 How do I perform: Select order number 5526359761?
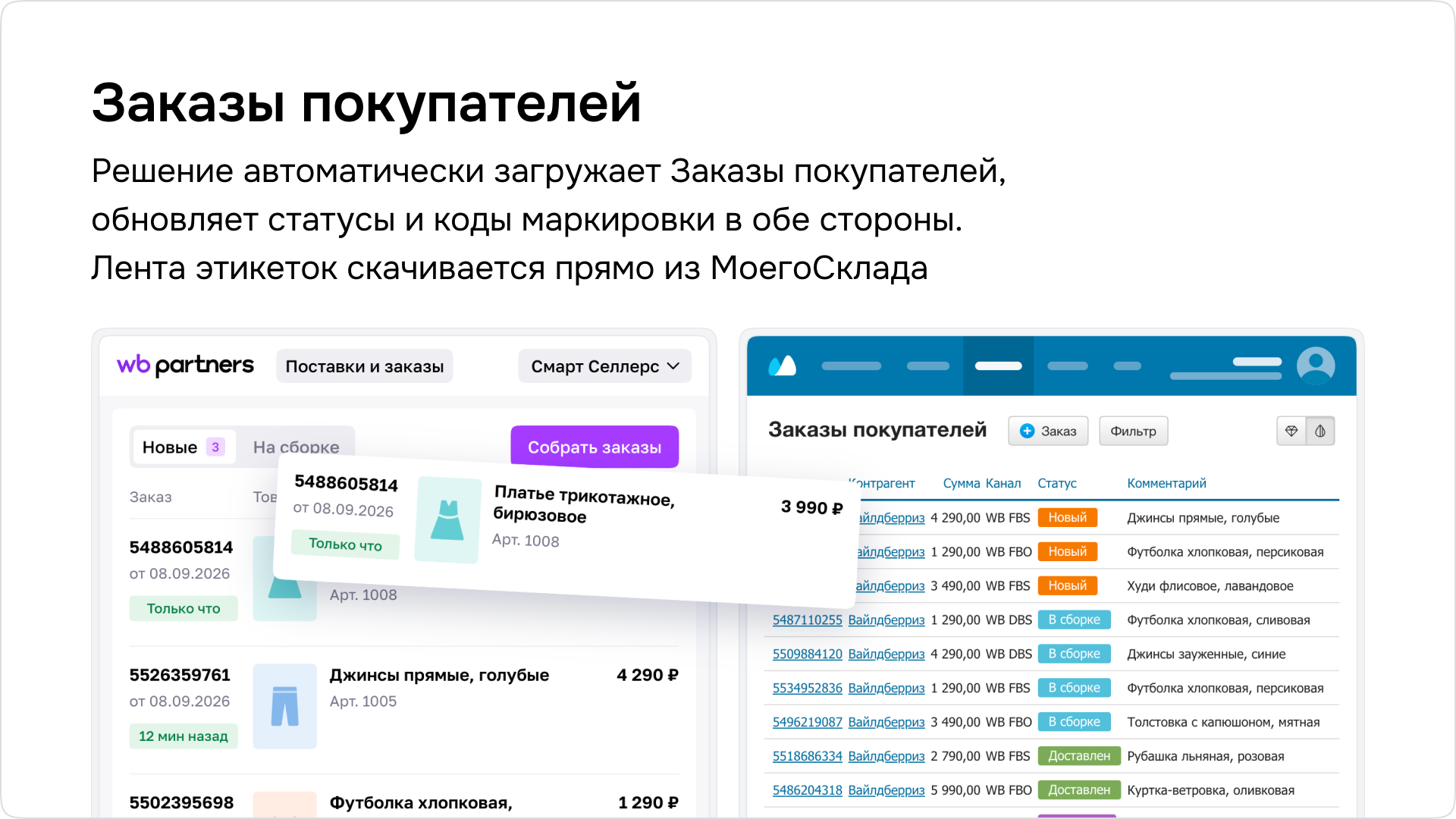pyautogui.click(x=180, y=675)
